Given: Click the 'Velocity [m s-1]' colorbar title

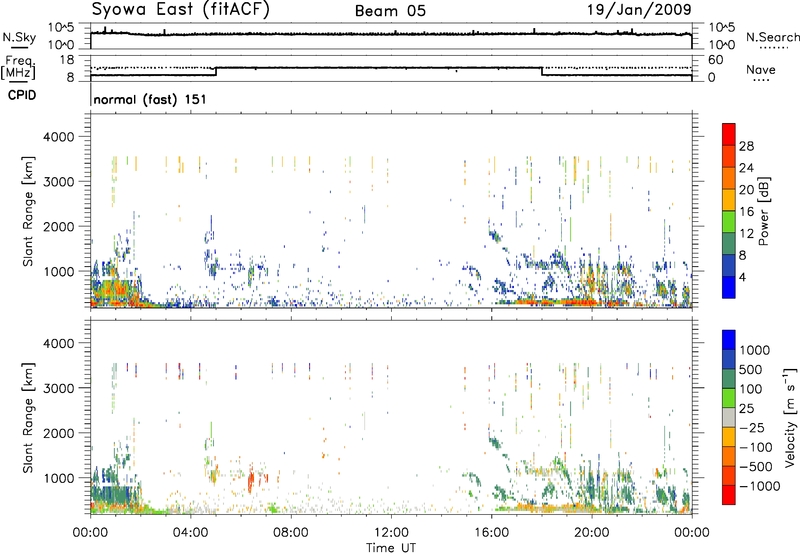Looking at the screenshot, I should [x=790, y=417].
